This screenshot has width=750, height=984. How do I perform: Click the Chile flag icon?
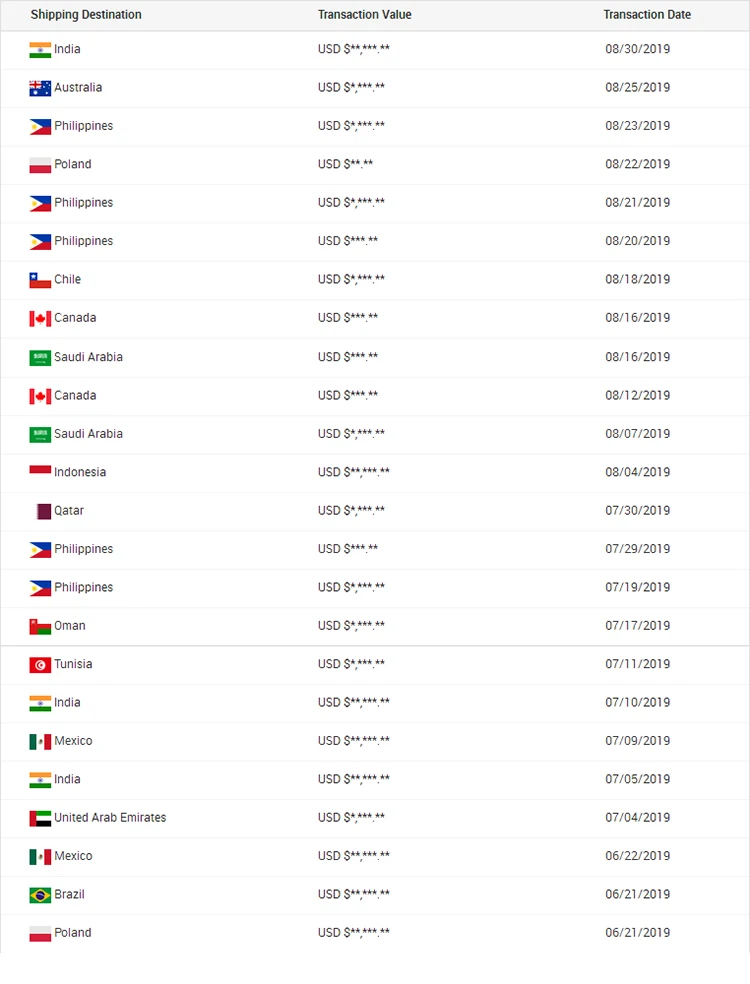40,280
